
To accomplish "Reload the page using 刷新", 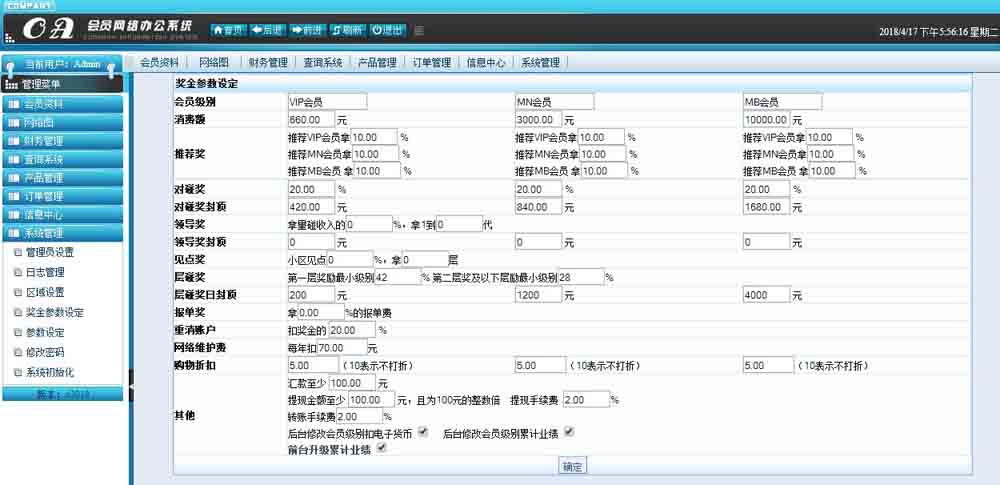I will click(347, 30).
